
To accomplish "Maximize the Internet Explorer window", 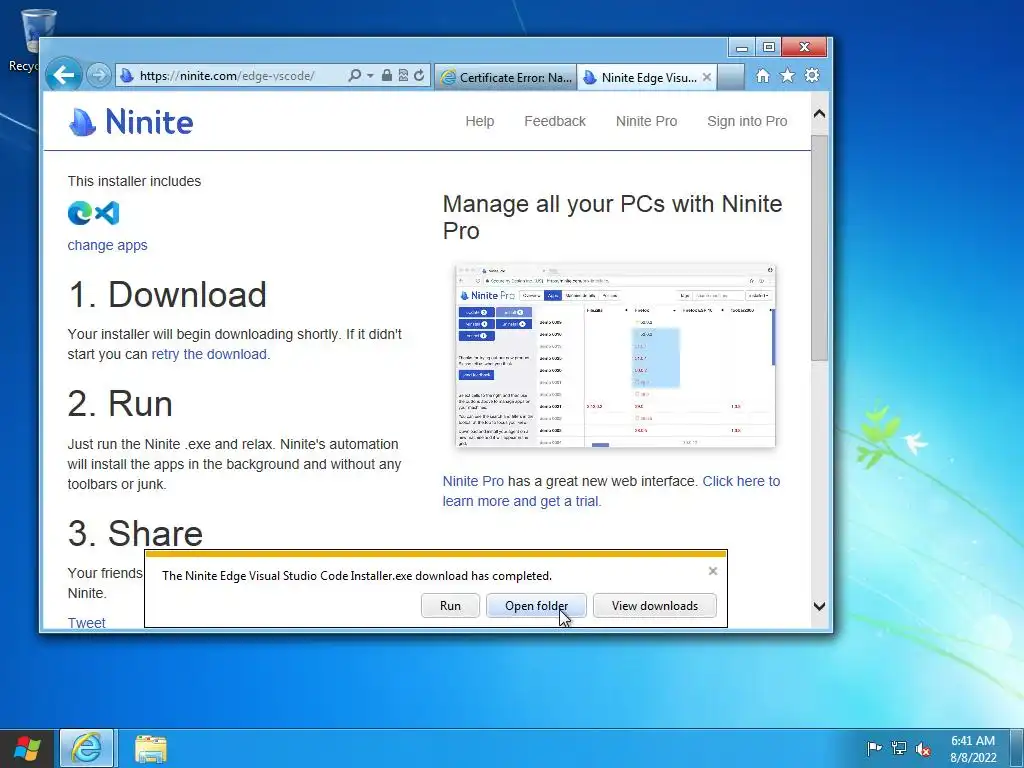I will coord(769,48).
